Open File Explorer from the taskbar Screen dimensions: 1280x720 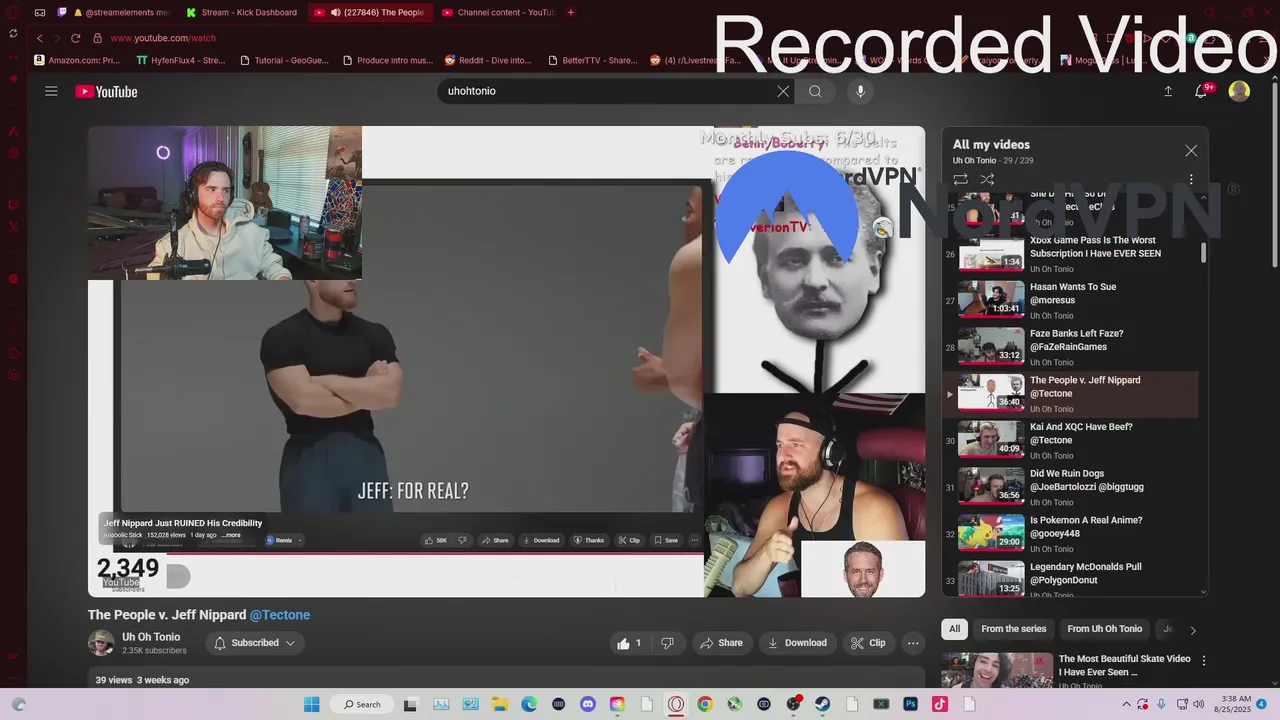pos(499,704)
